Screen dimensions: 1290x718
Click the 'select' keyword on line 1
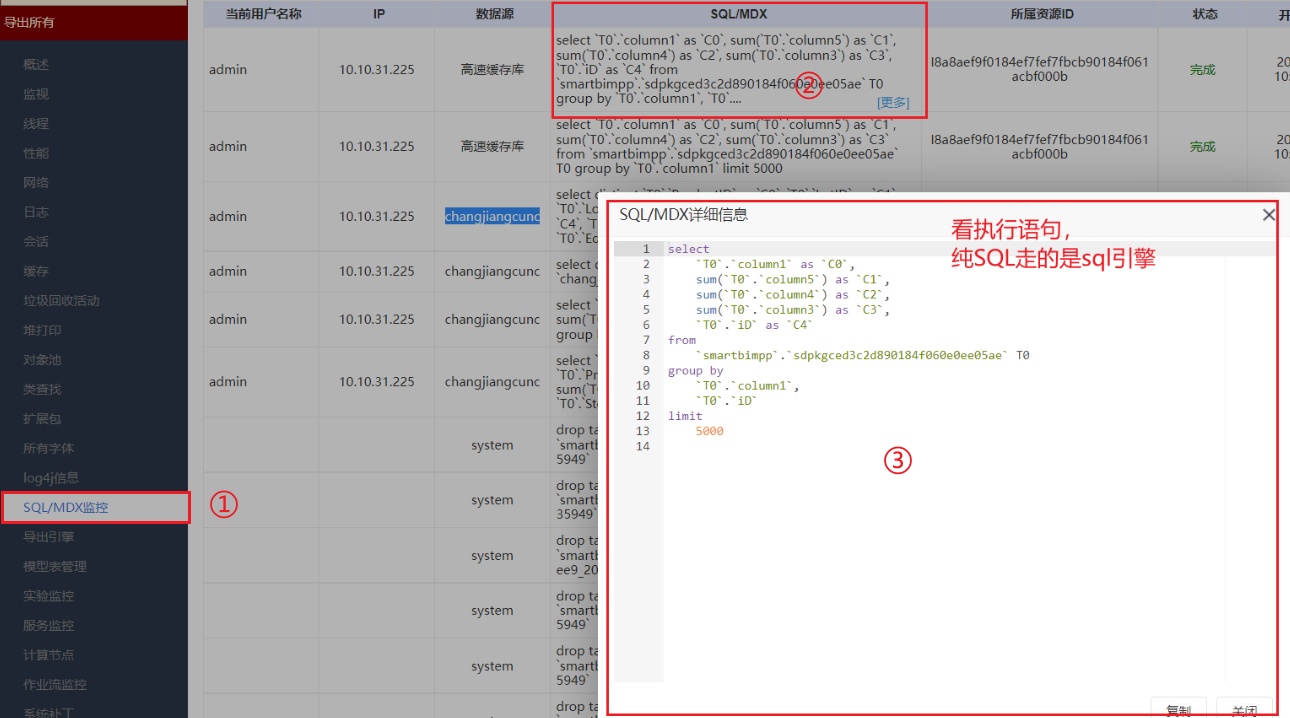coord(688,249)
